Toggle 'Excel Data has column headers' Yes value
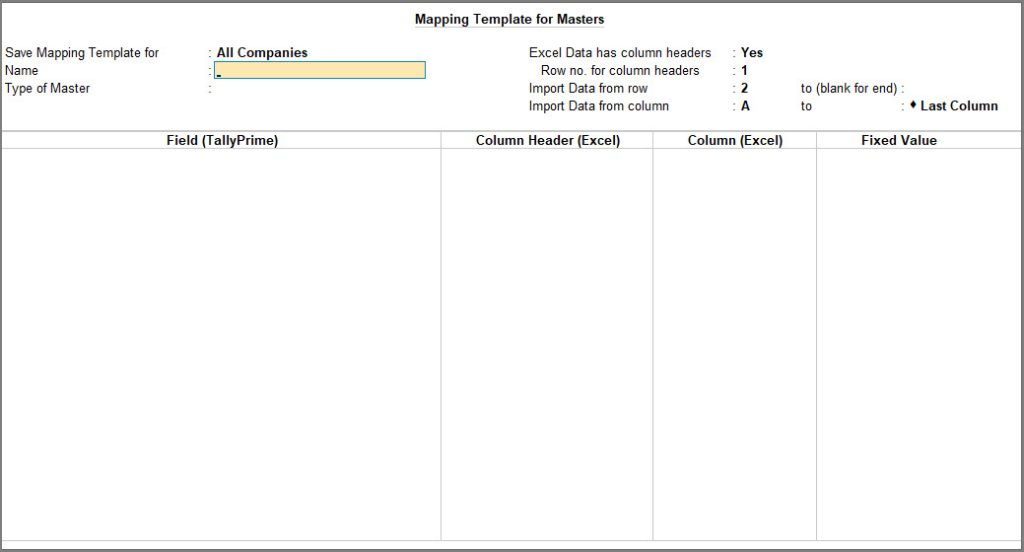This screenshot has width=1024, height=552. point(752,52)
